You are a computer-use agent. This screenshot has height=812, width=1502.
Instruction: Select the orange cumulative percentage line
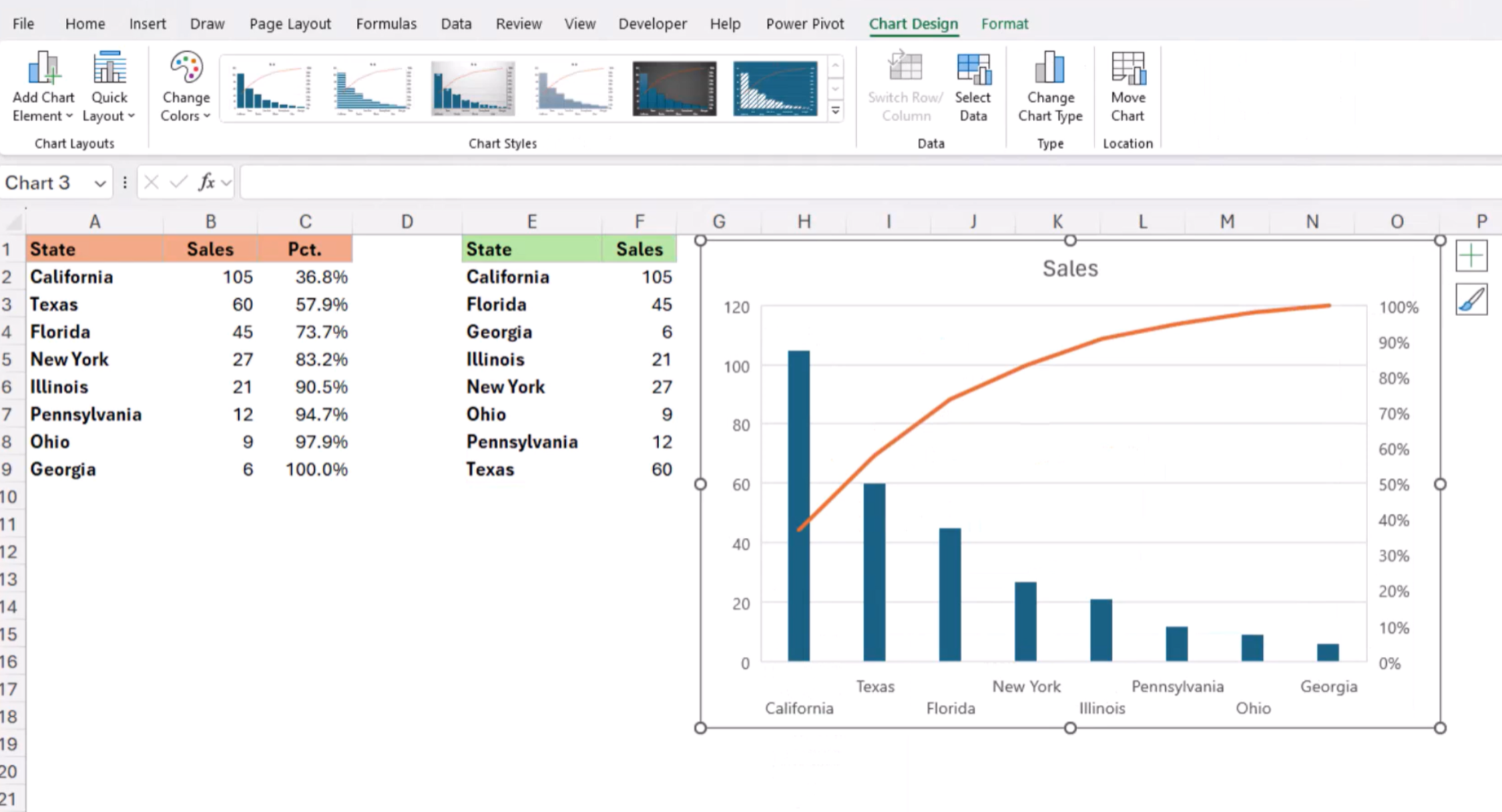(1025, 365)
